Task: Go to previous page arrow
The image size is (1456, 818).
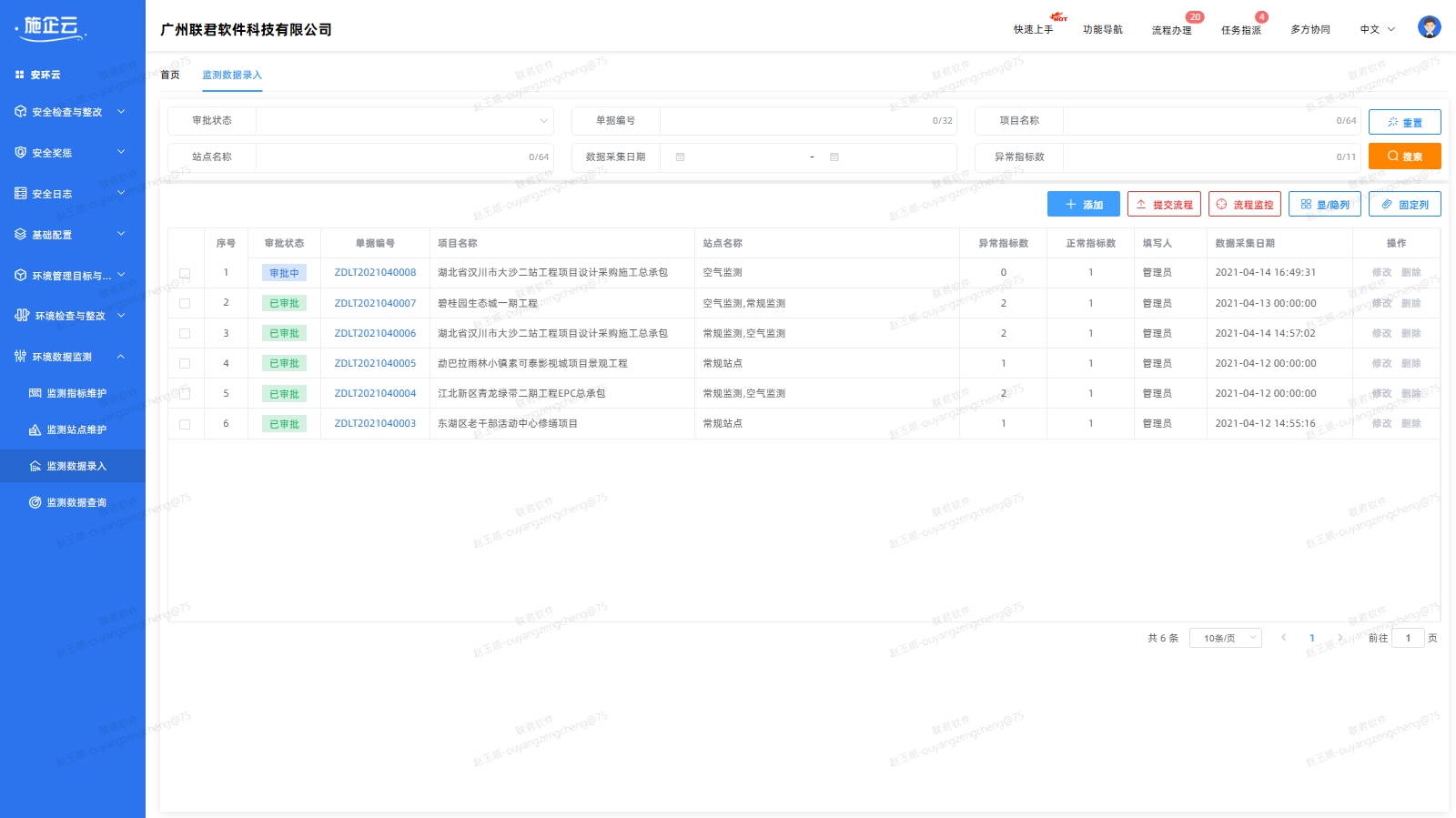Action: tap(1283, 638)
